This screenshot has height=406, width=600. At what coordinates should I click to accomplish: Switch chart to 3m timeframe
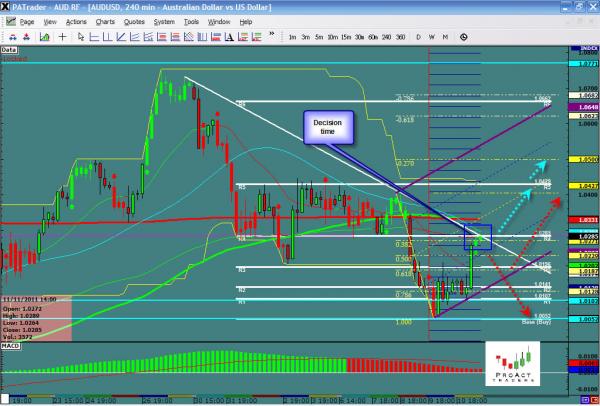[x=306, y=37]
